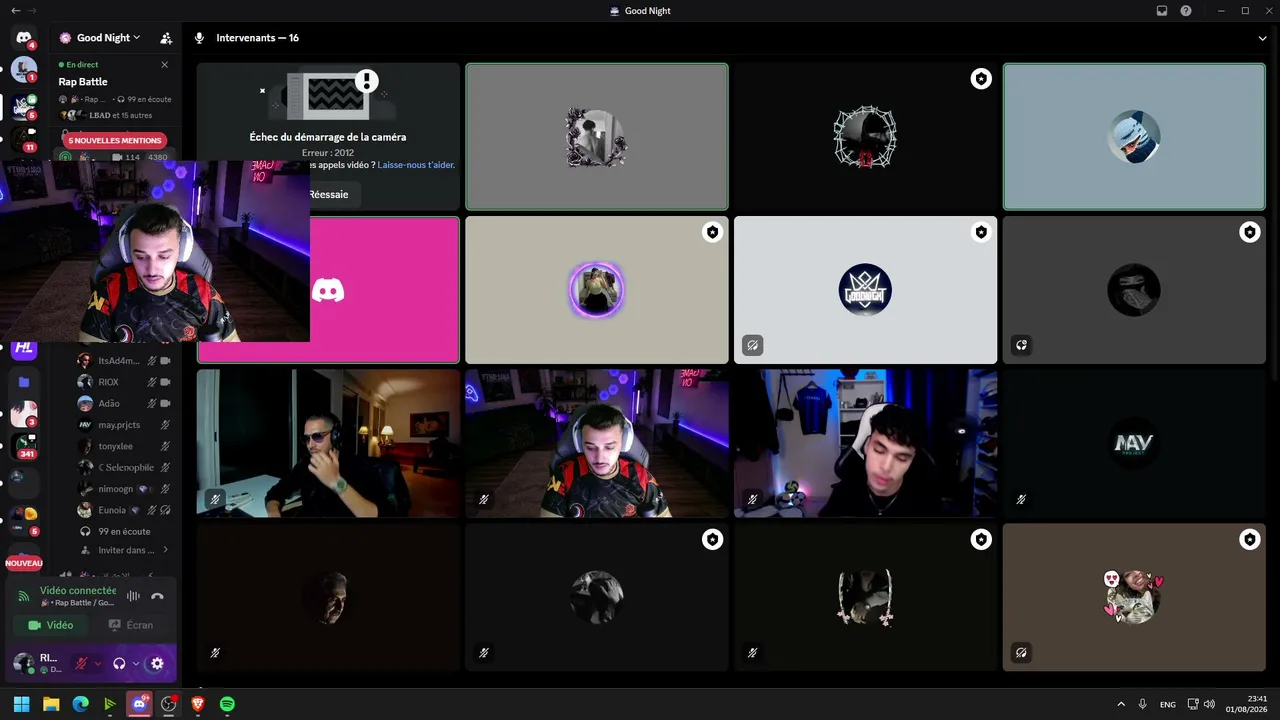Start screen share with Écran button

[x=131, y=625]
